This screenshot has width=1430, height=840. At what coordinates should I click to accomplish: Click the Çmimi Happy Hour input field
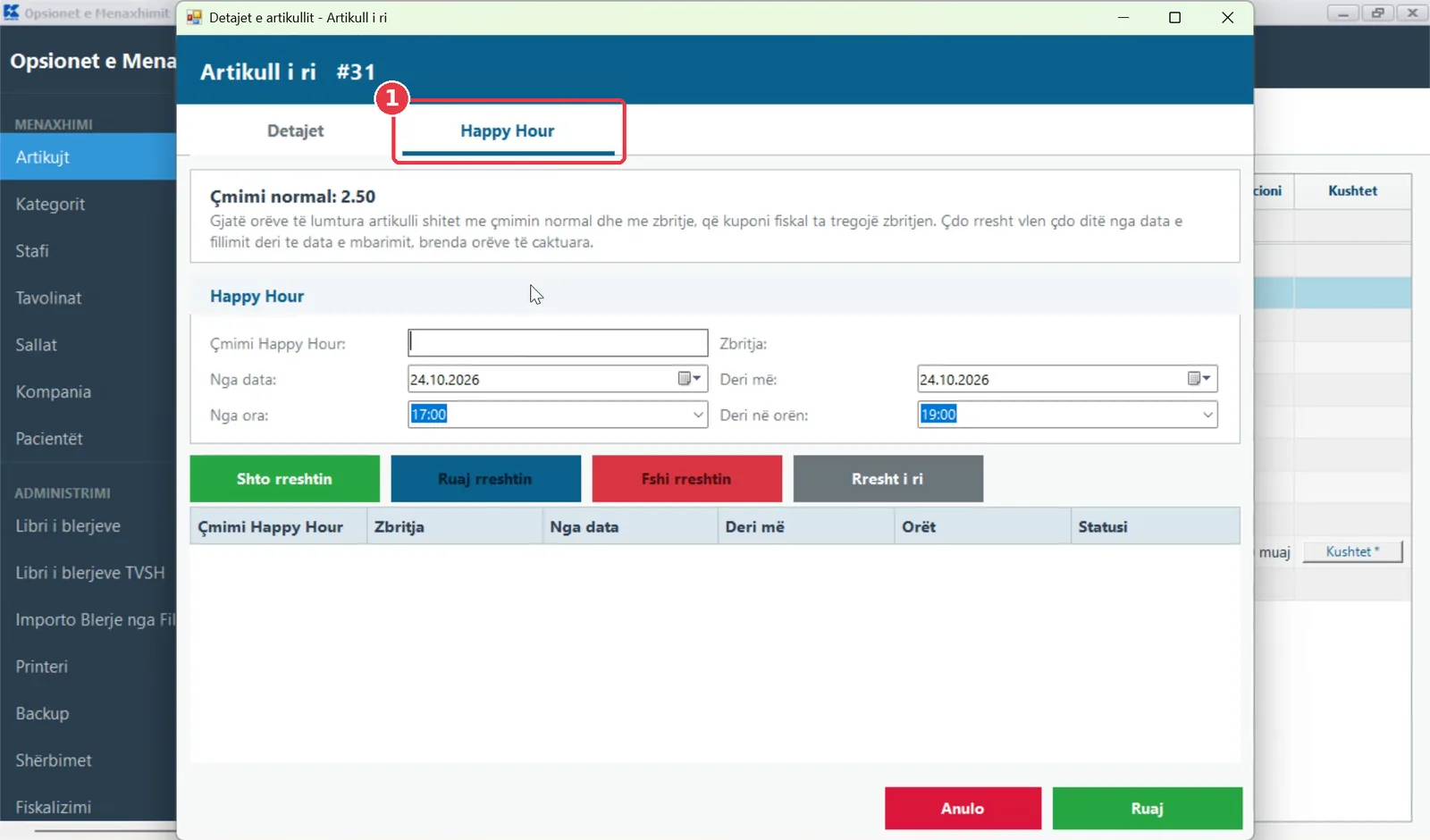[x=558, y=343]
